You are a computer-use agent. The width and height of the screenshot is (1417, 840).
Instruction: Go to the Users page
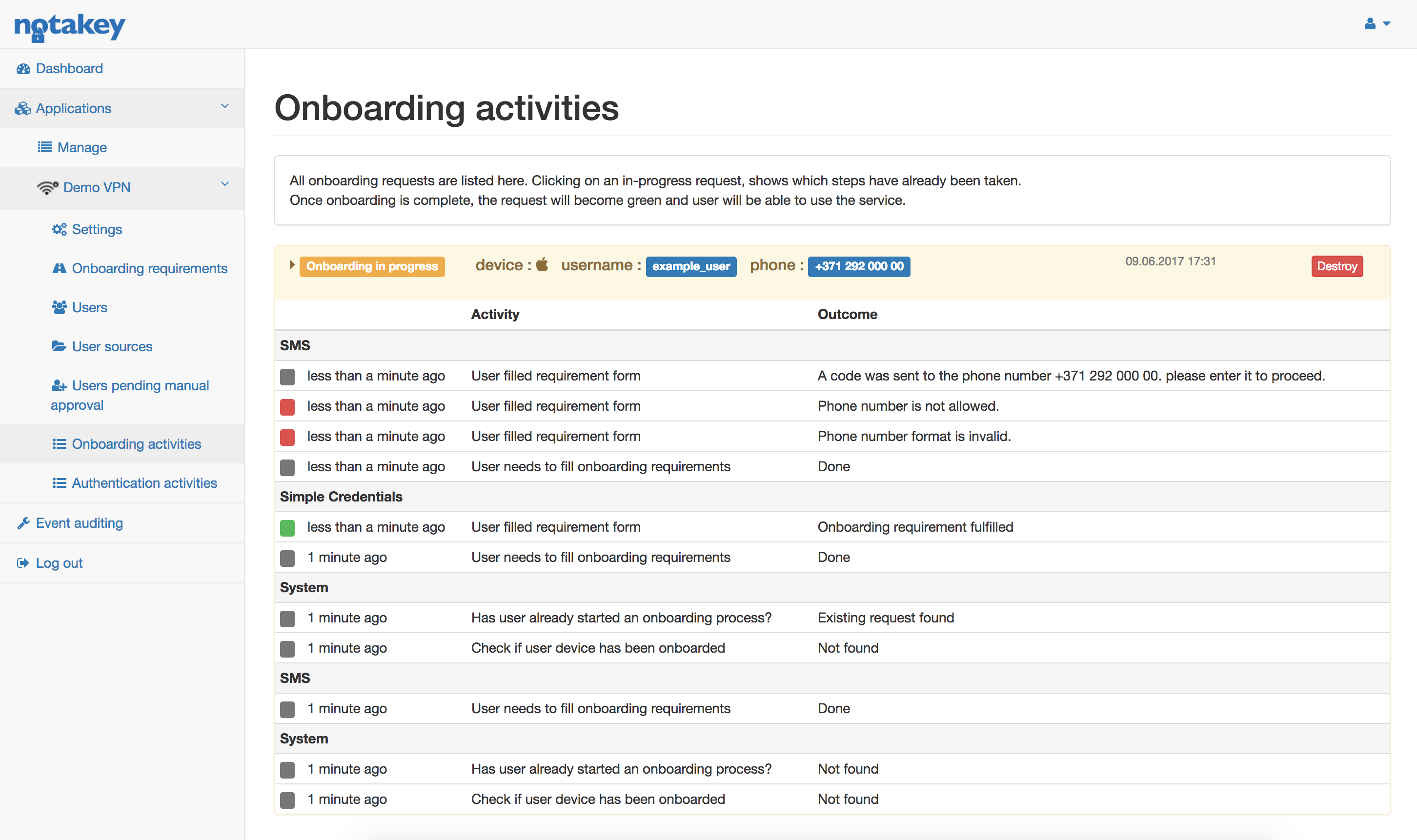click(x=89, y=307)
